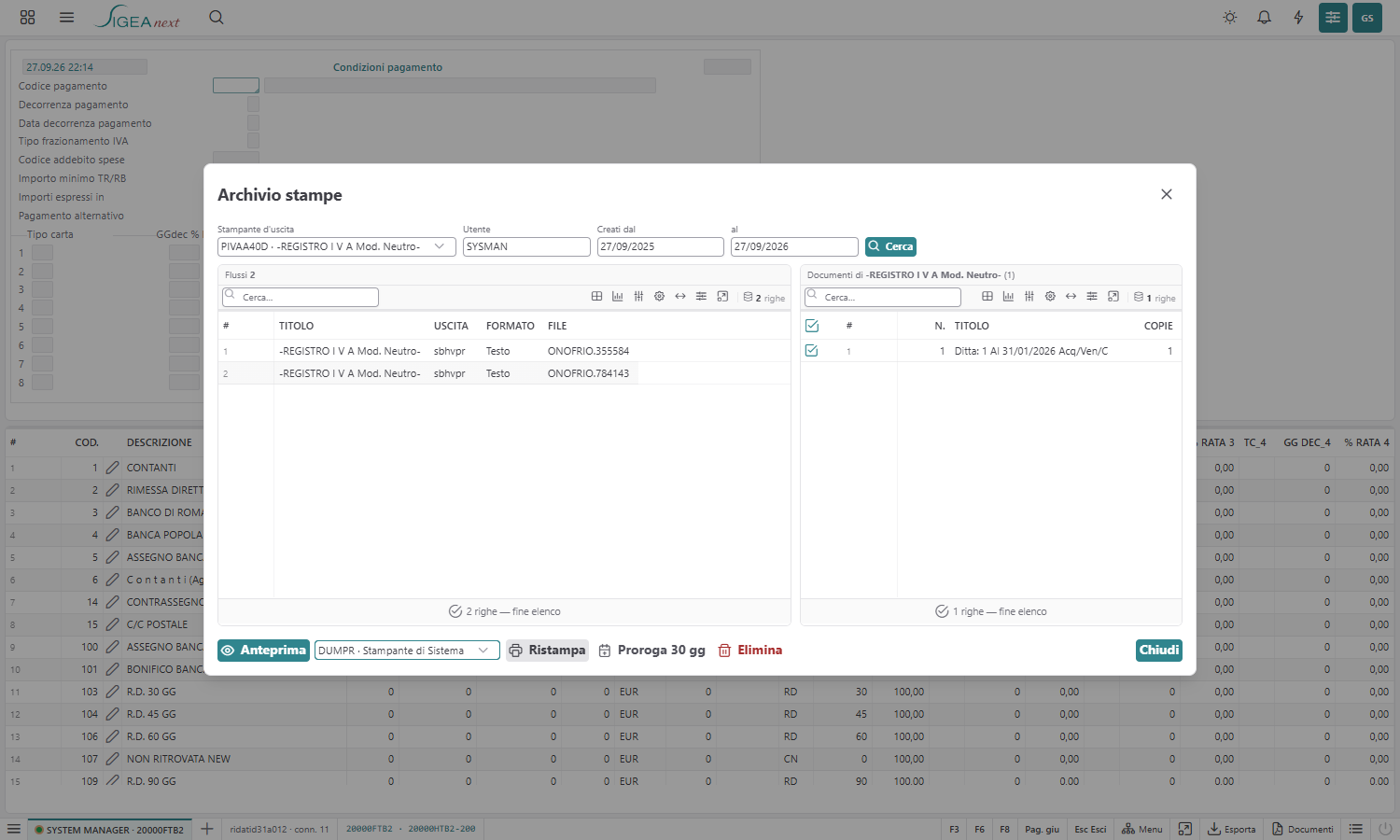Click the chart icon in Documenti toolbar

(x=1008, y=297)
